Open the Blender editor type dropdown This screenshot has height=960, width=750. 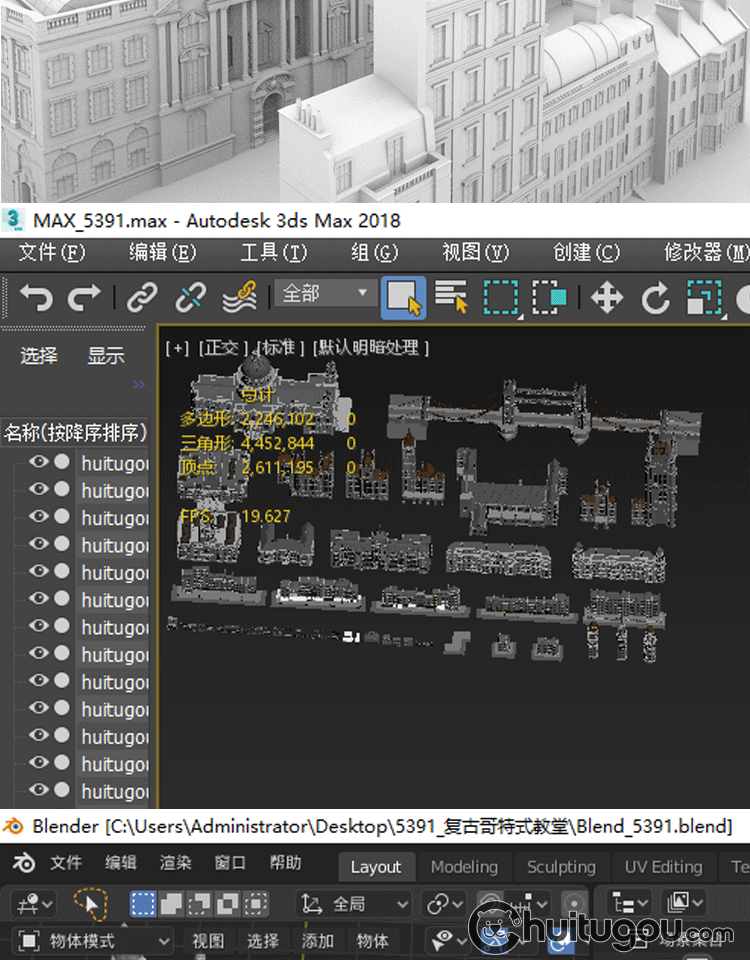33,904
